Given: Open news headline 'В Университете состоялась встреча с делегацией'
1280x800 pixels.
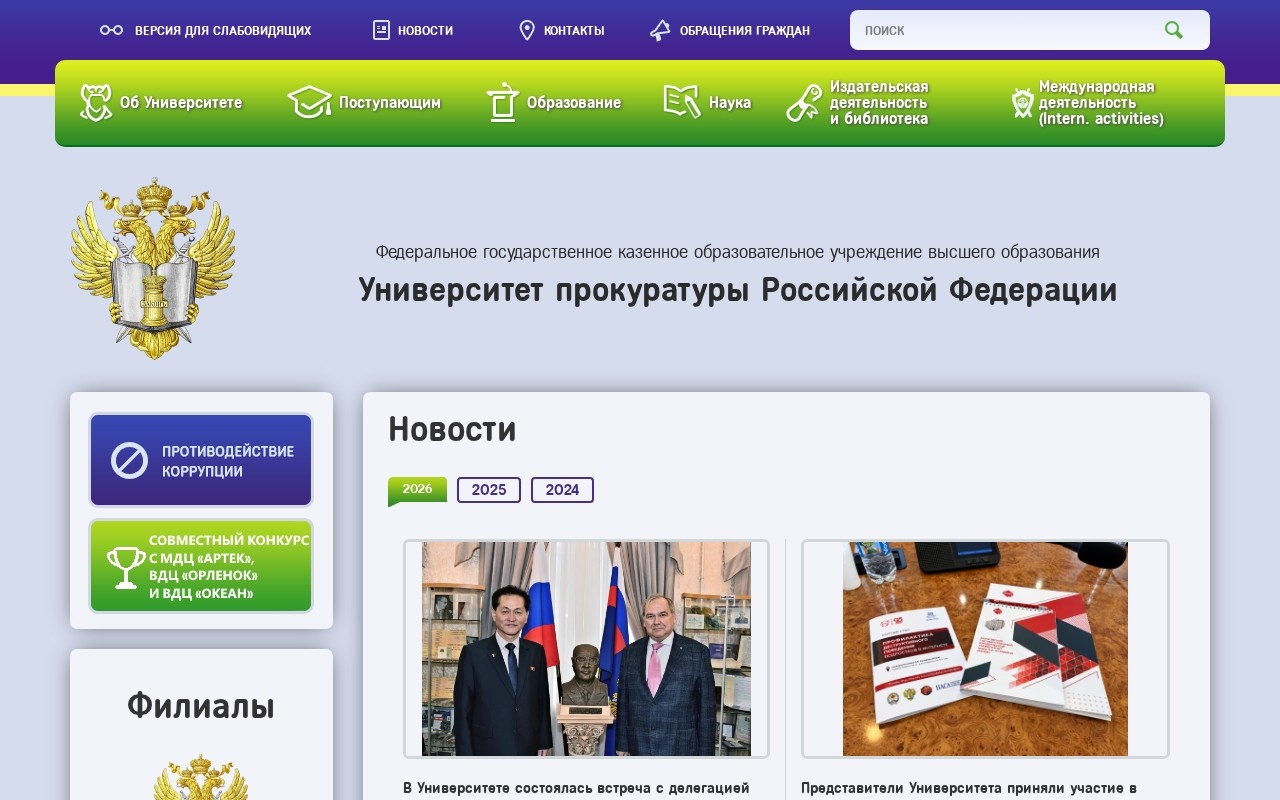Looking at the screenshot, I should point(576,788).
